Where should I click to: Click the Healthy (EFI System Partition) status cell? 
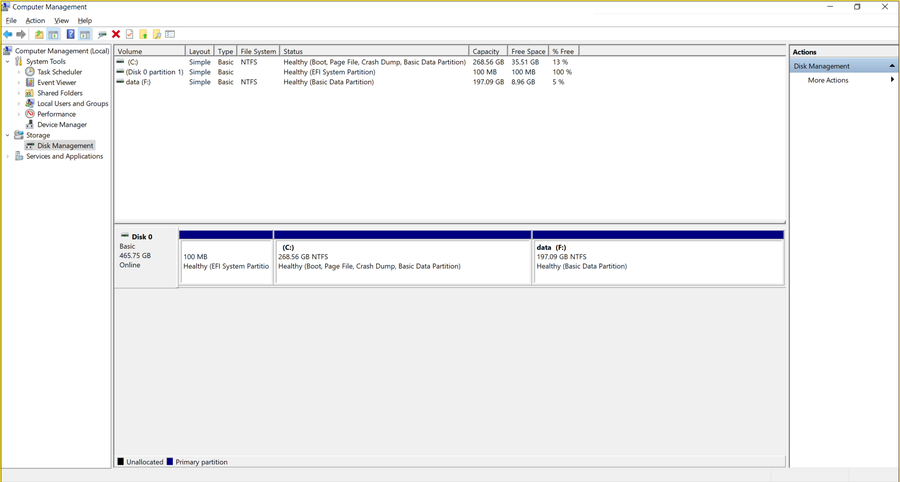329,72
